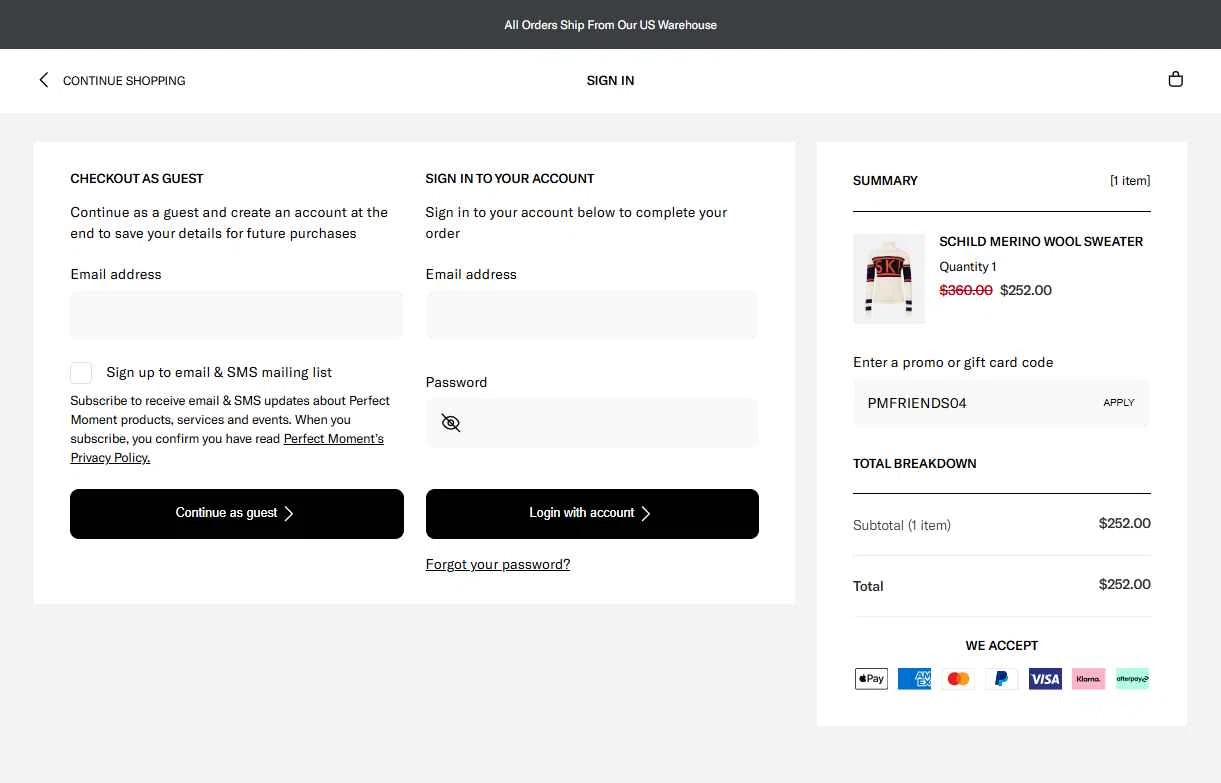Image resolution: width=1221 pixels, height=783 pixels.
Task: Open the shopping bag icon
Action: pos(1176,80)
